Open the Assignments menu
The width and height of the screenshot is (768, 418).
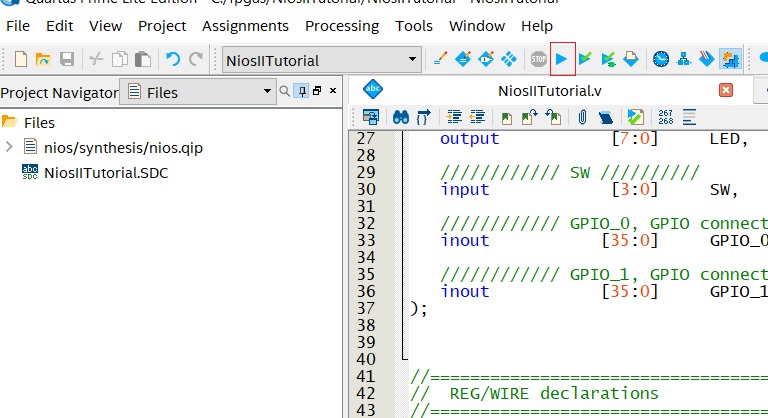[245, 26]
